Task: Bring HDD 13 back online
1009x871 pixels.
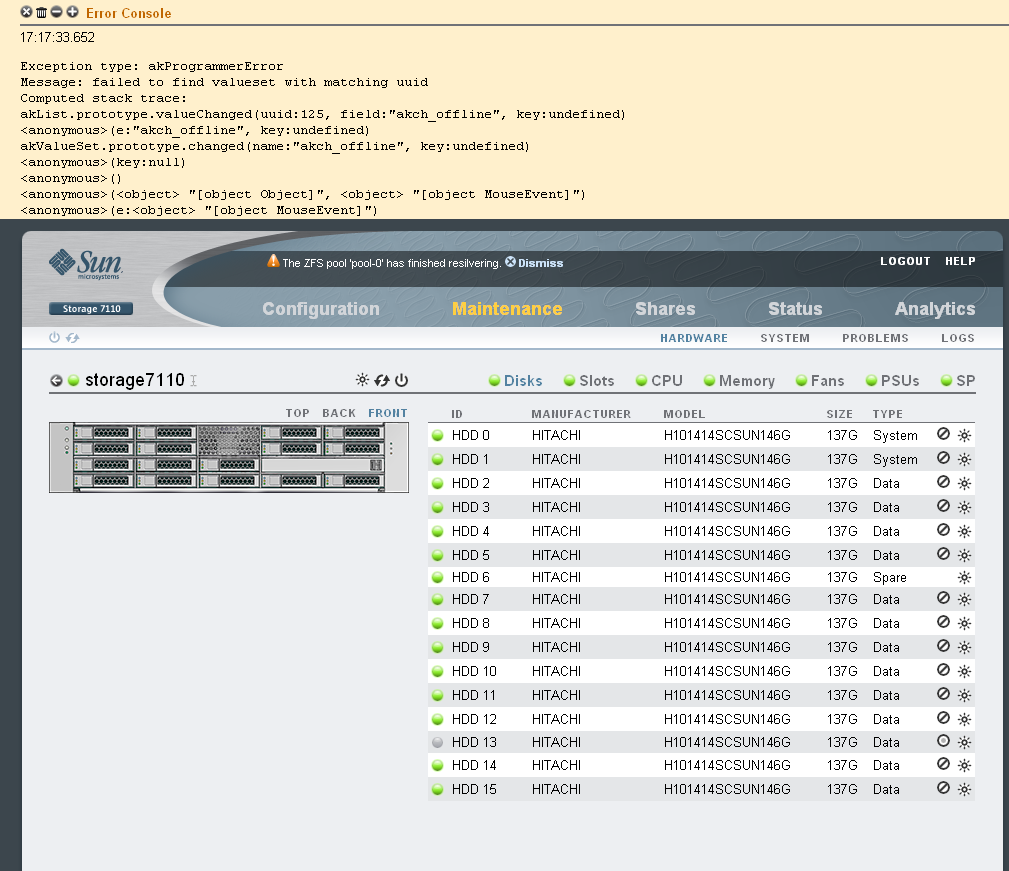Action: point(943,741)
